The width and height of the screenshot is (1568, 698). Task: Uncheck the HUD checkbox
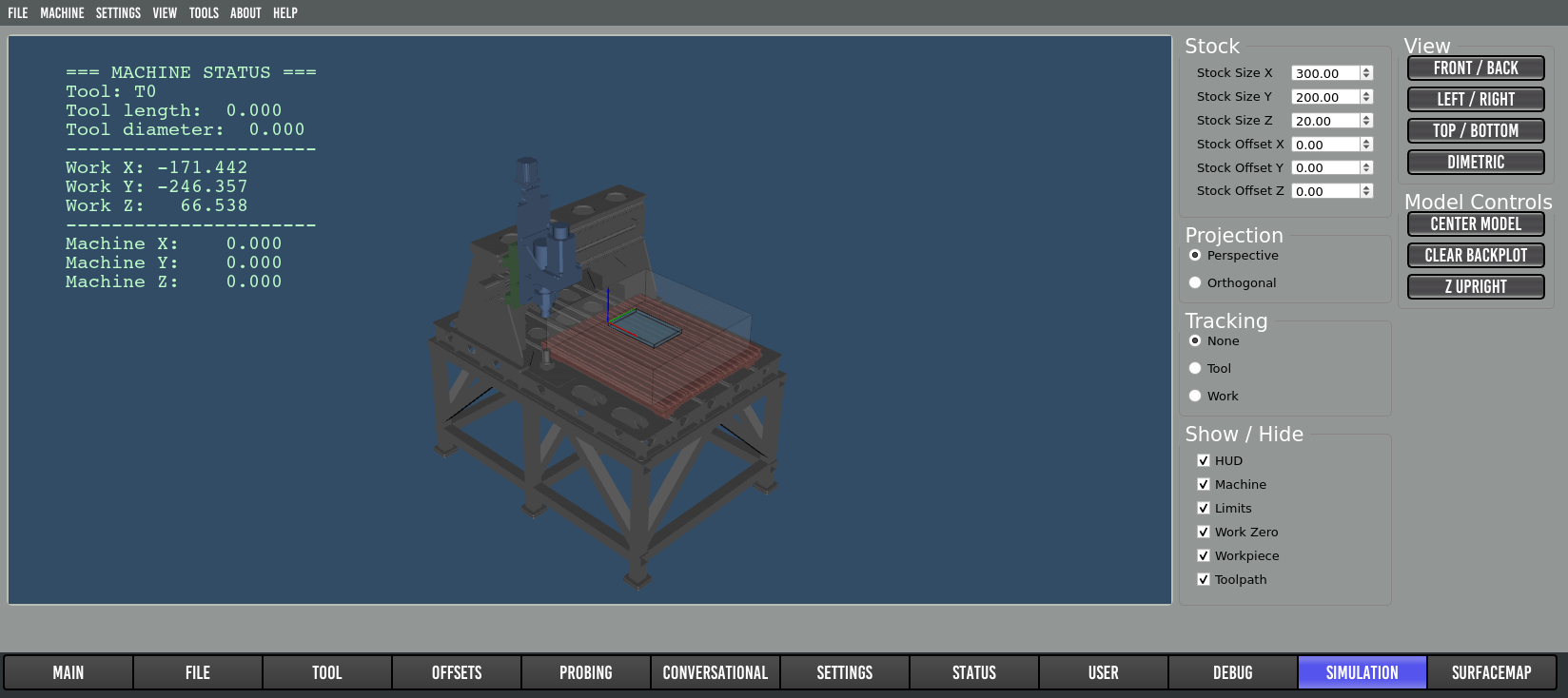click(x=1204, y=461)
